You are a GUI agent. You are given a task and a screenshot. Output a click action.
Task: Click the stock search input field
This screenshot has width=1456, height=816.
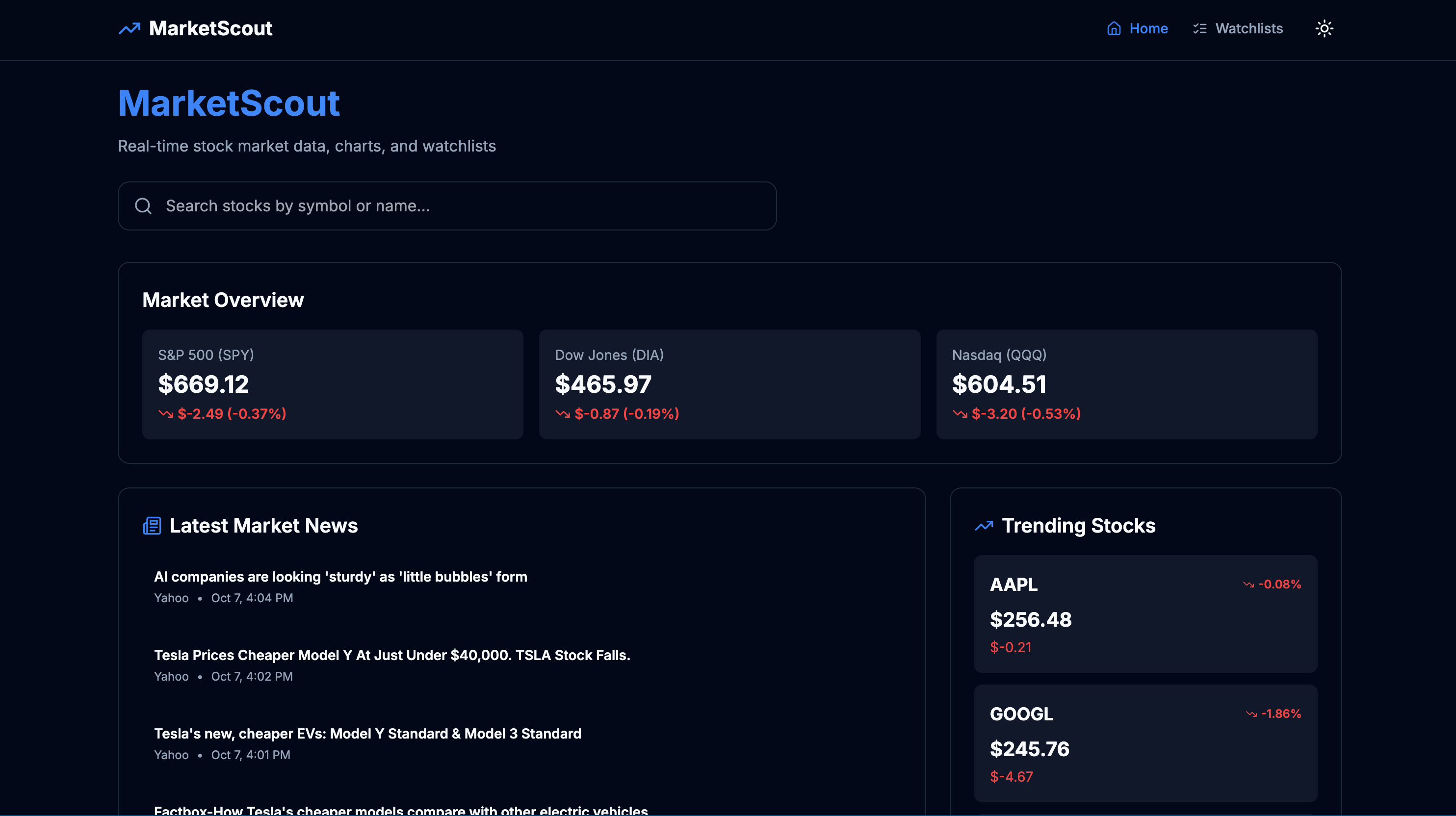[446, 205]
